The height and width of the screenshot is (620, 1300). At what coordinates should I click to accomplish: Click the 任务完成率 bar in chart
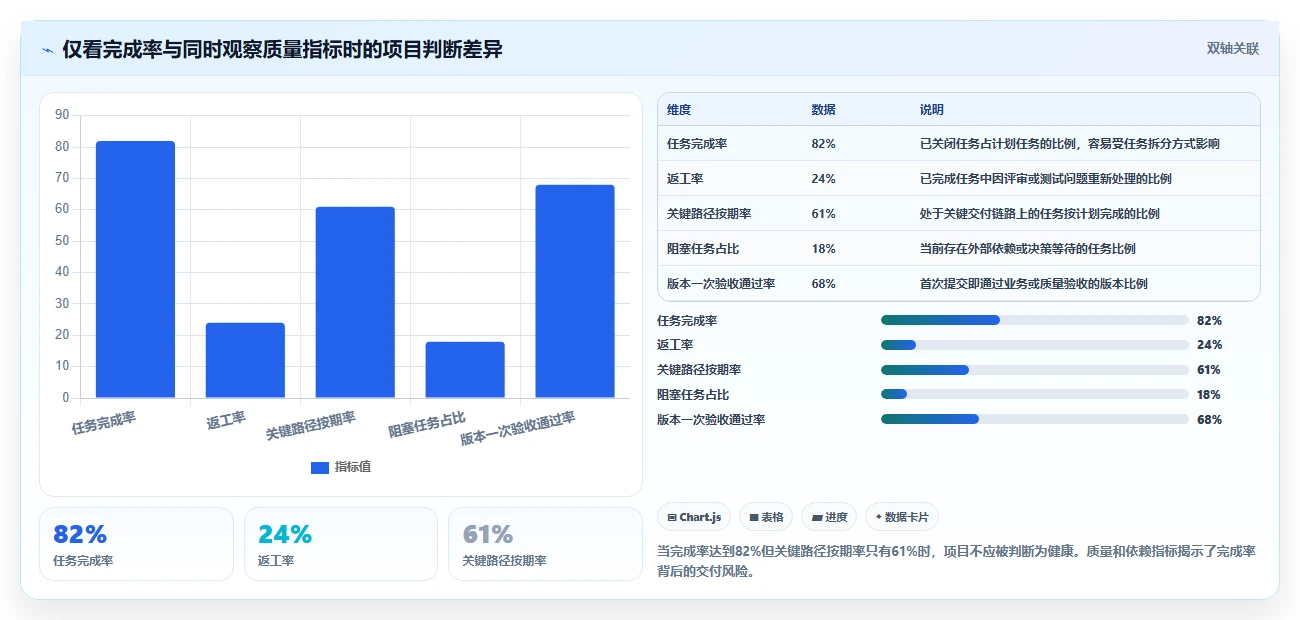point(135,269)
